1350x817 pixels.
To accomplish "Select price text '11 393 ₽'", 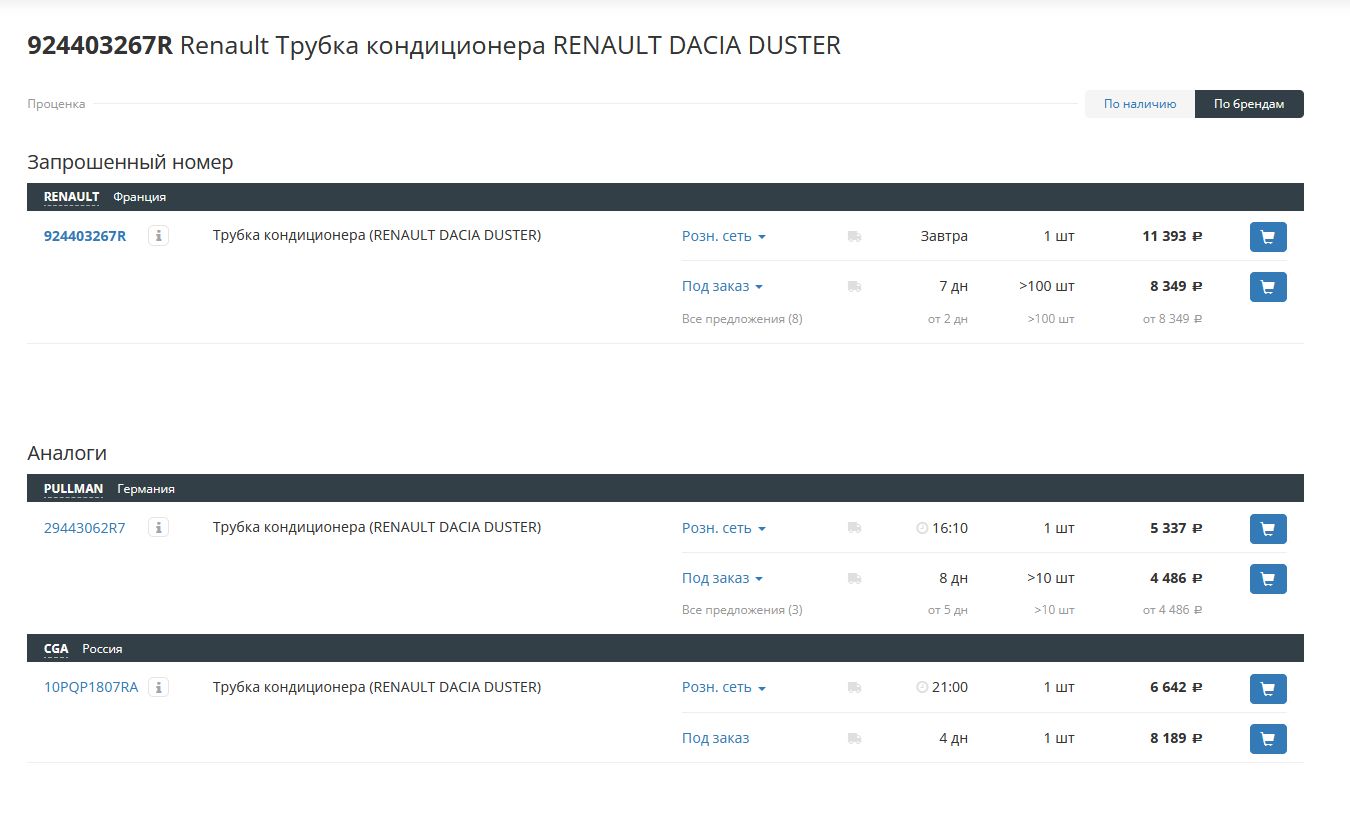I will [1172, 237].
